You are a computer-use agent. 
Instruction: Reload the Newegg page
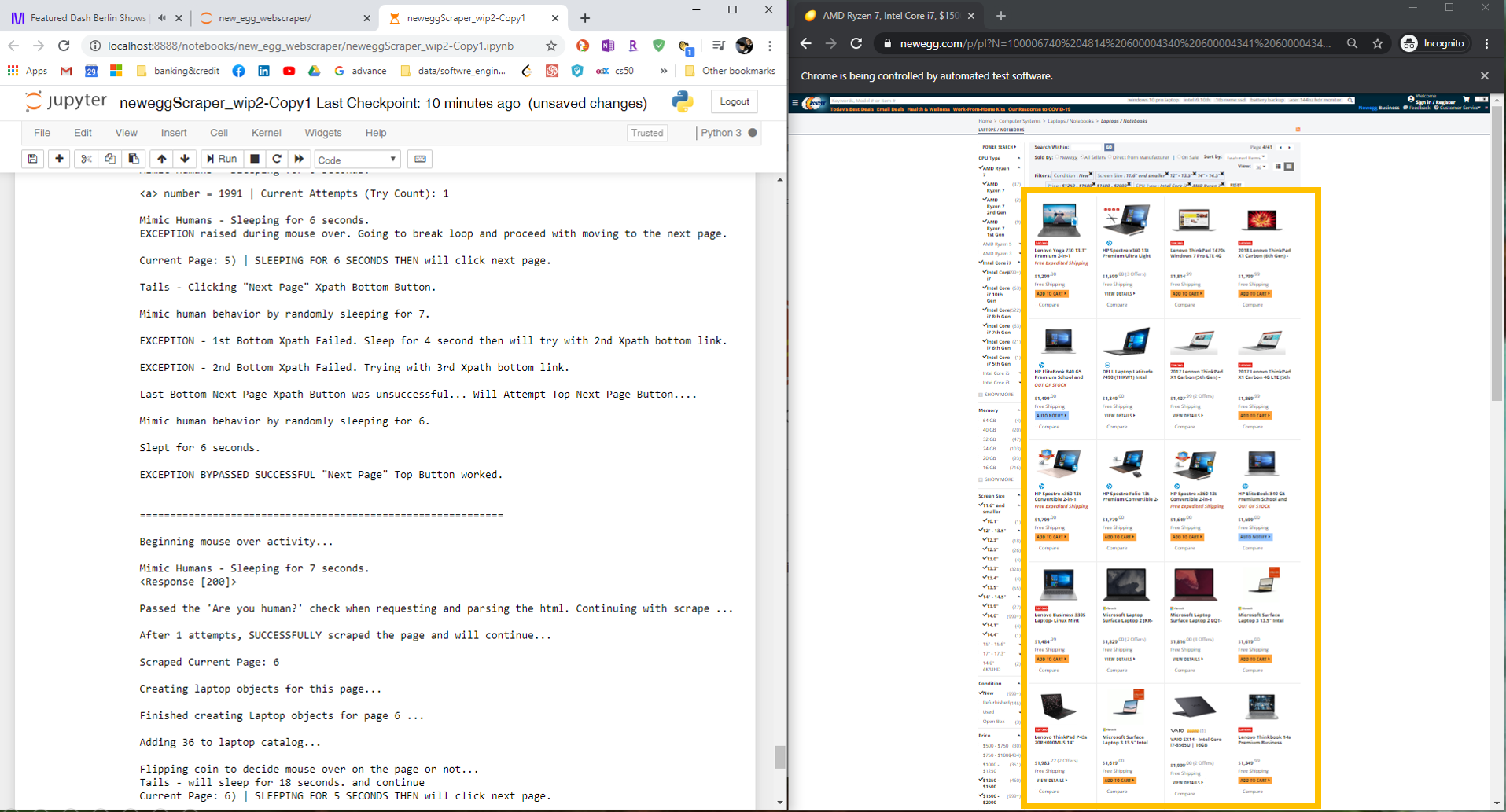[856, 43]
